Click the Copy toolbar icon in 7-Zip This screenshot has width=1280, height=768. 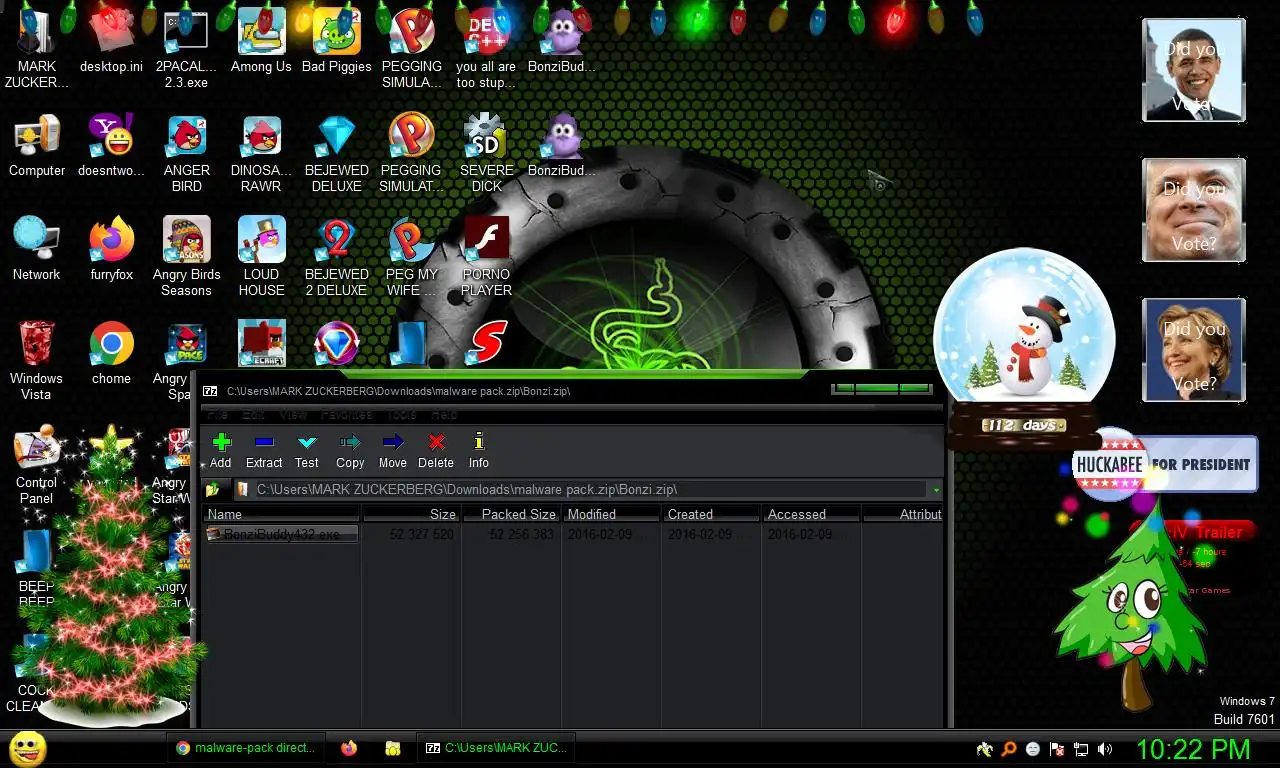[350, 450]
